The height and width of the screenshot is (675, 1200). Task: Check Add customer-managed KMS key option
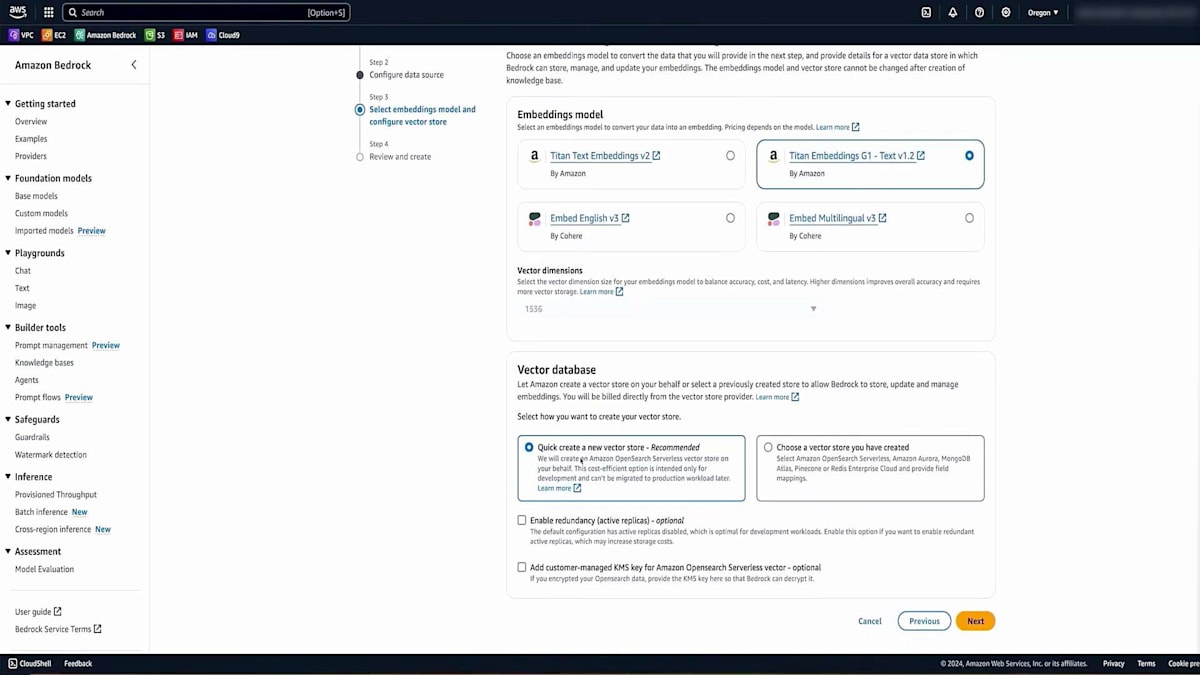(x=522, y=567)
